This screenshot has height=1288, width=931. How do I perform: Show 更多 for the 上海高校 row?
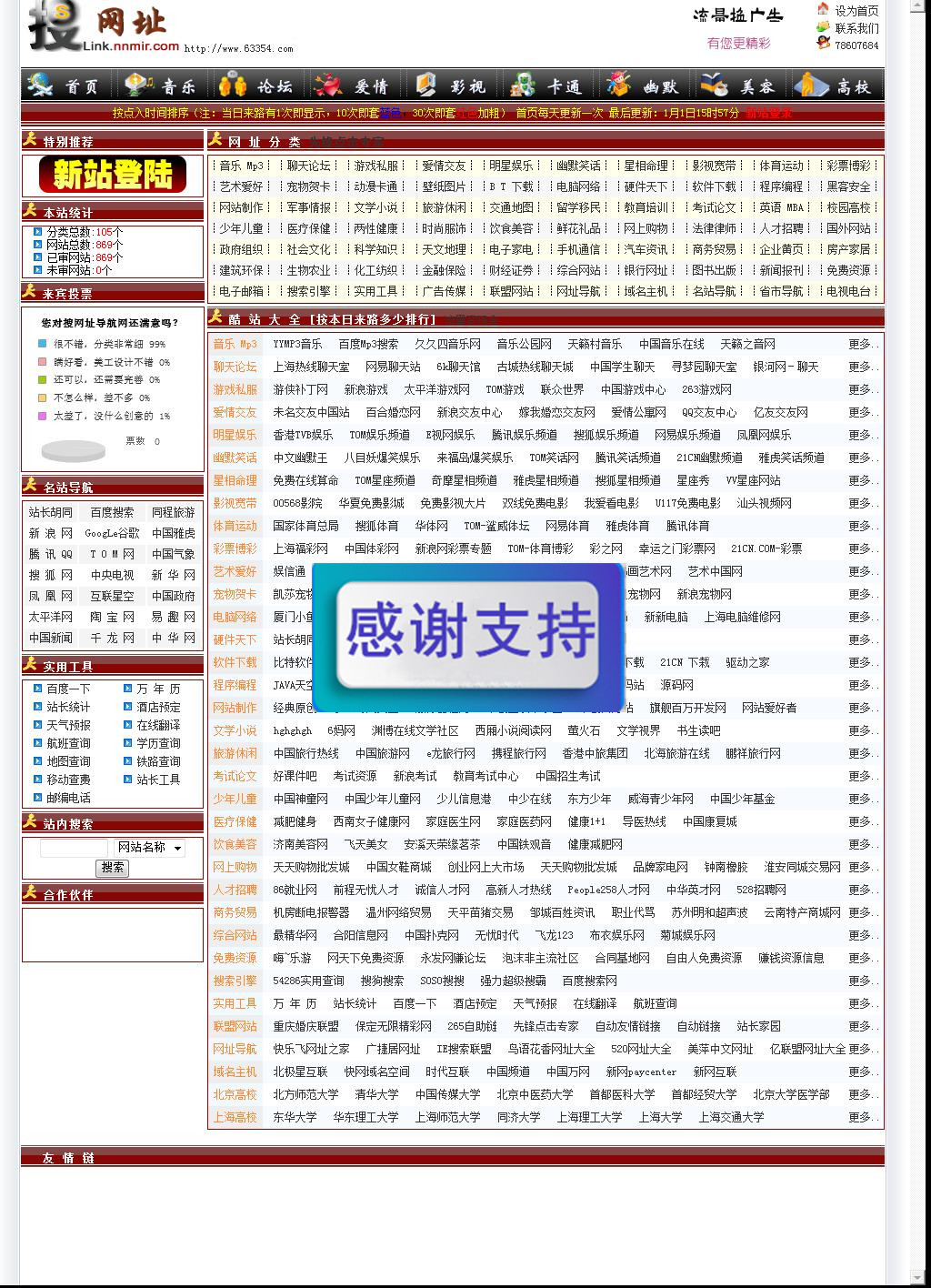click(864, 1117)
